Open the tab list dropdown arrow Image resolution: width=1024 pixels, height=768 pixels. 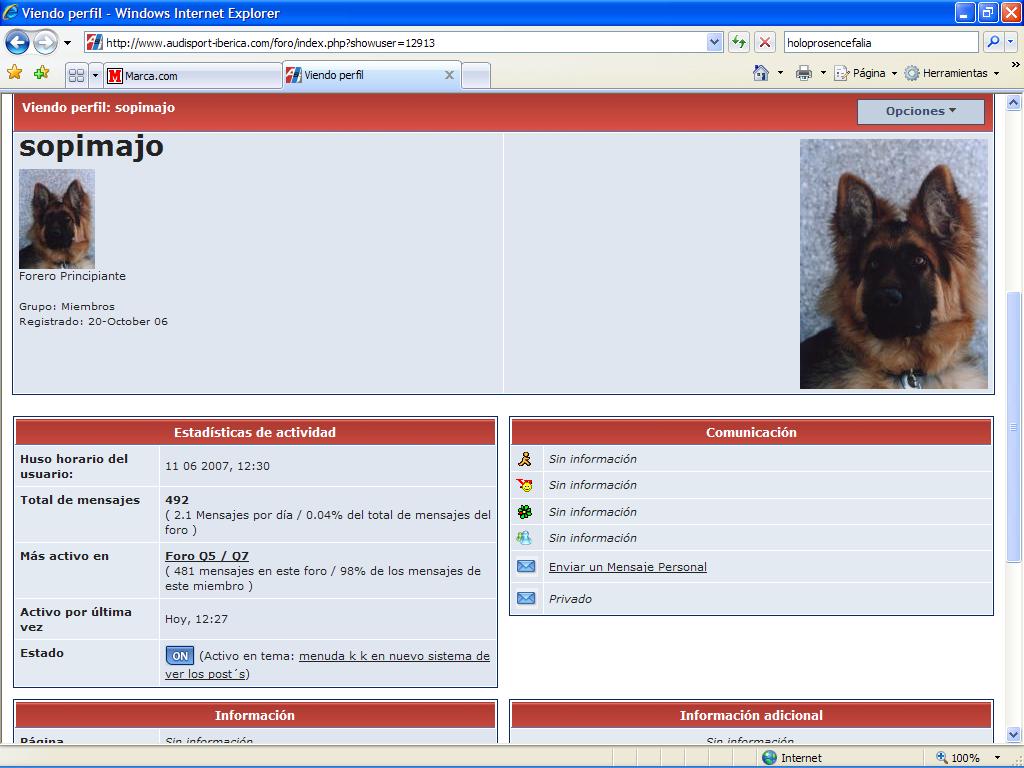pyautogui.click(x=95, y=76)
